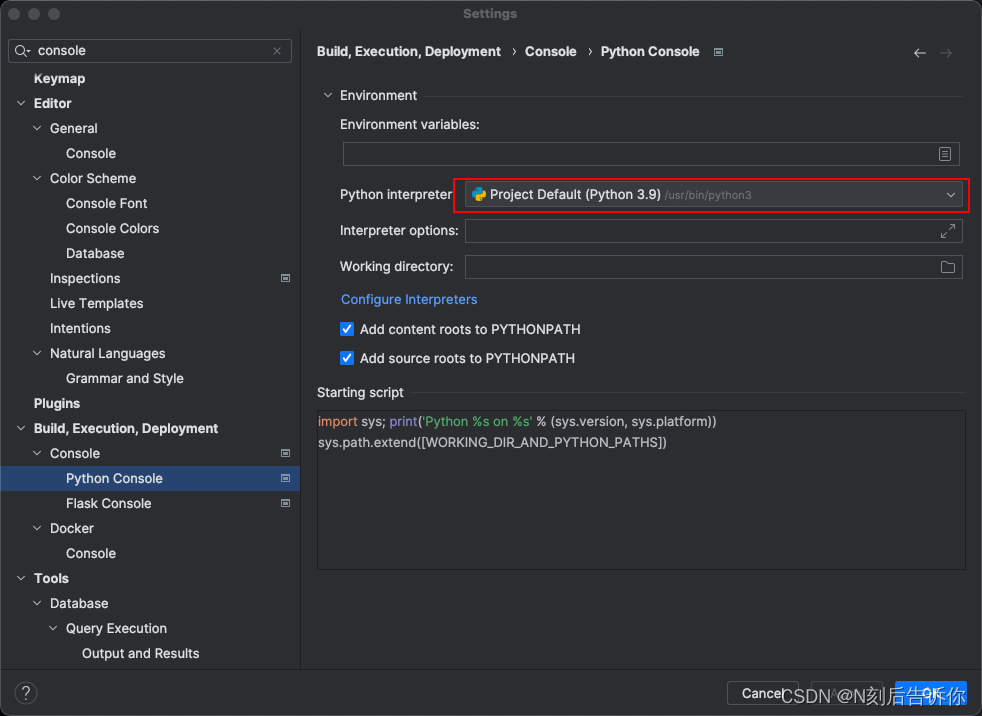Click the Python logo in interpreter selector

pyautogui.click(x=479, y=195)
